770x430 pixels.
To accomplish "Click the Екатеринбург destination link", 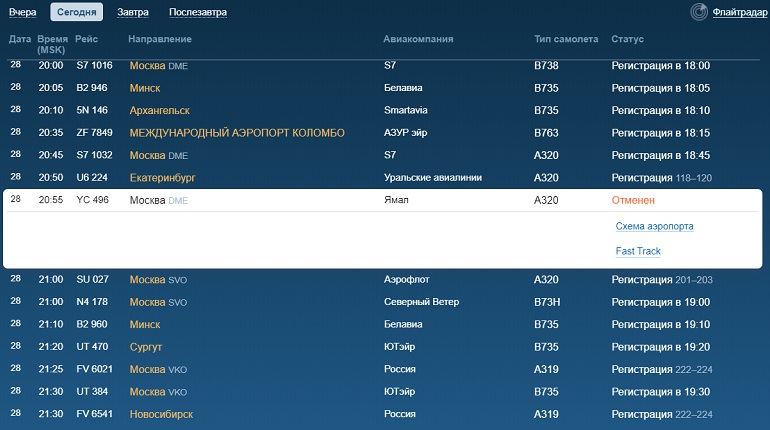I will click(x=163, y=178).
